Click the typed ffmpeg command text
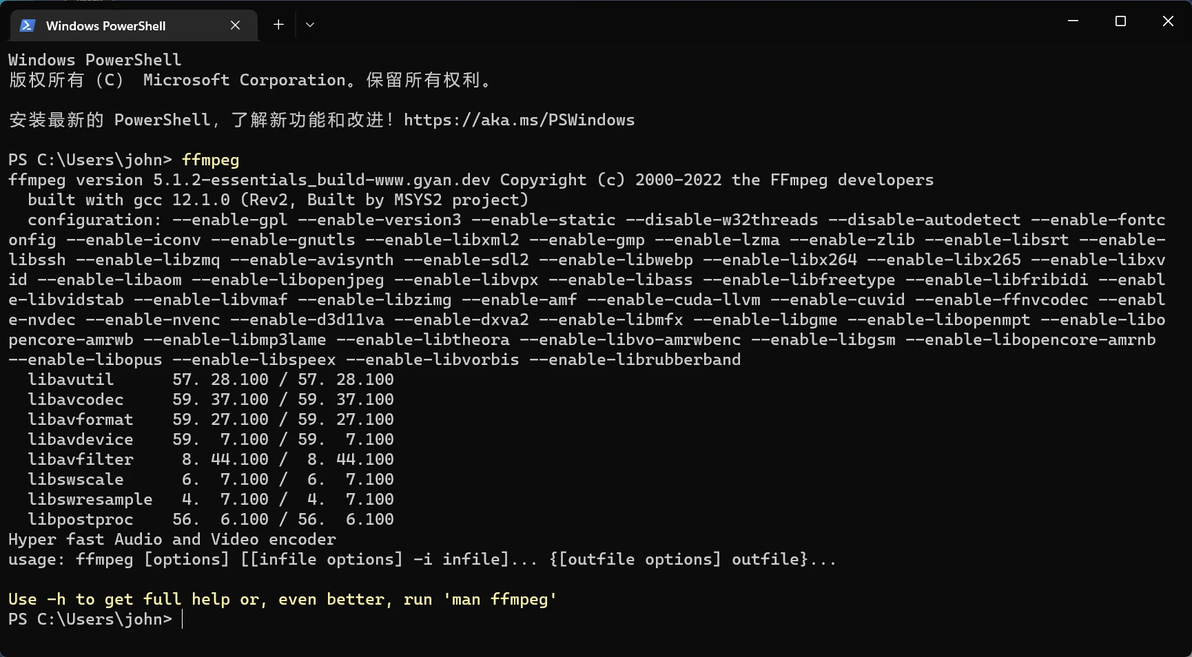 [x=211, y=160]
